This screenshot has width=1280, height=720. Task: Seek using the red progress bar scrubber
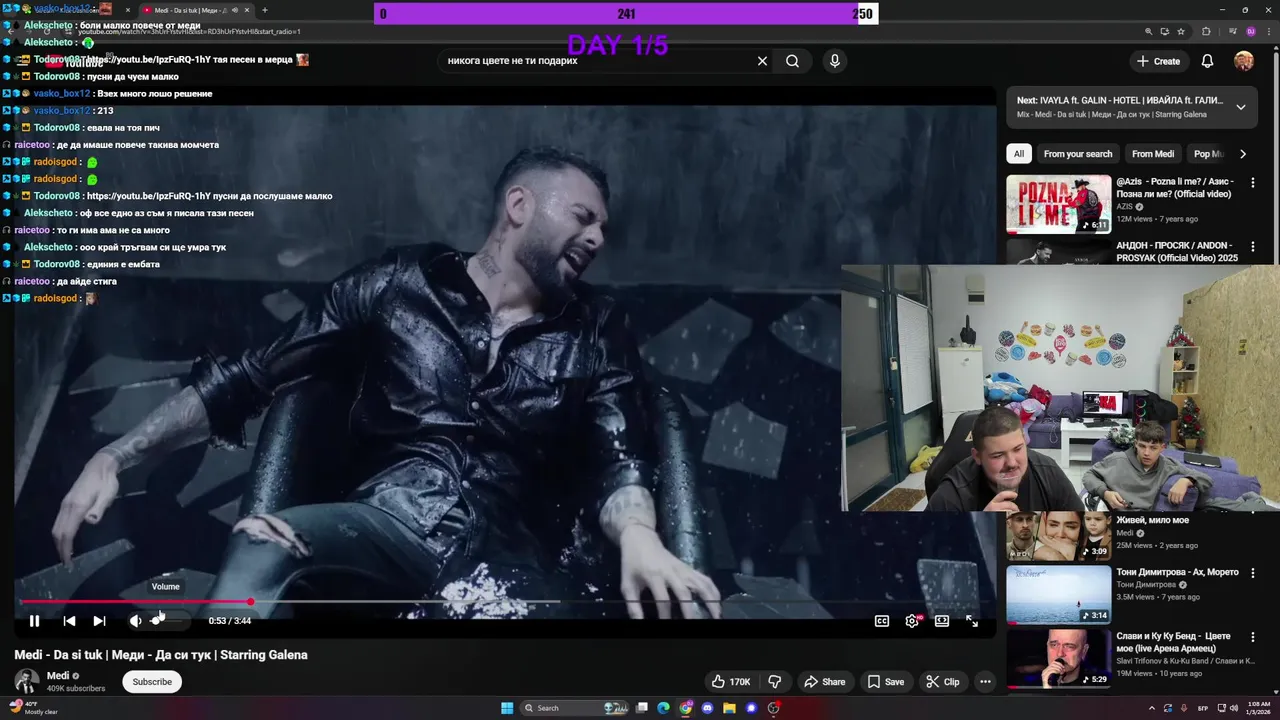[250, 602]
